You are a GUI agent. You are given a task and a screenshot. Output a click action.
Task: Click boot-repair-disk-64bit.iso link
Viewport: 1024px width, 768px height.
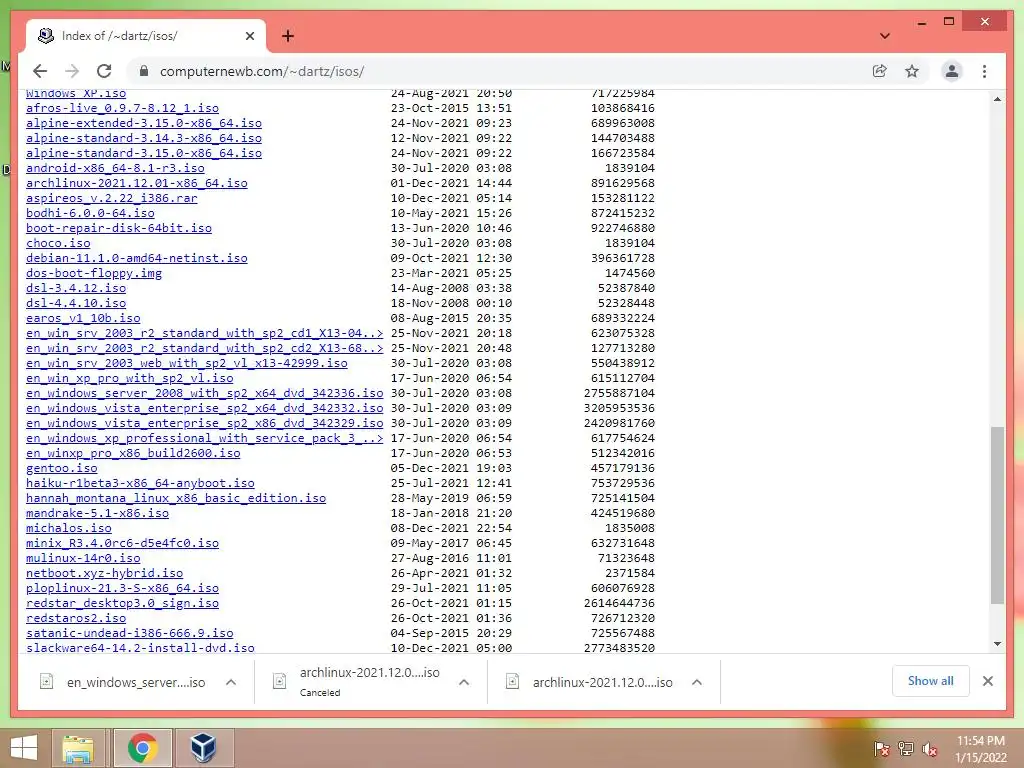point(119,229)
